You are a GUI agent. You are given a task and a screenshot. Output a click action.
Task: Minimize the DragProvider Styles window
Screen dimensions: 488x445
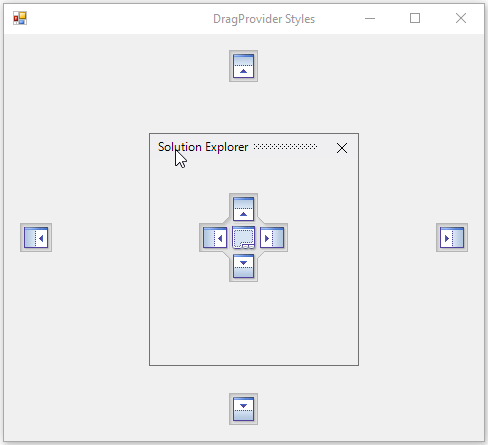370,18
